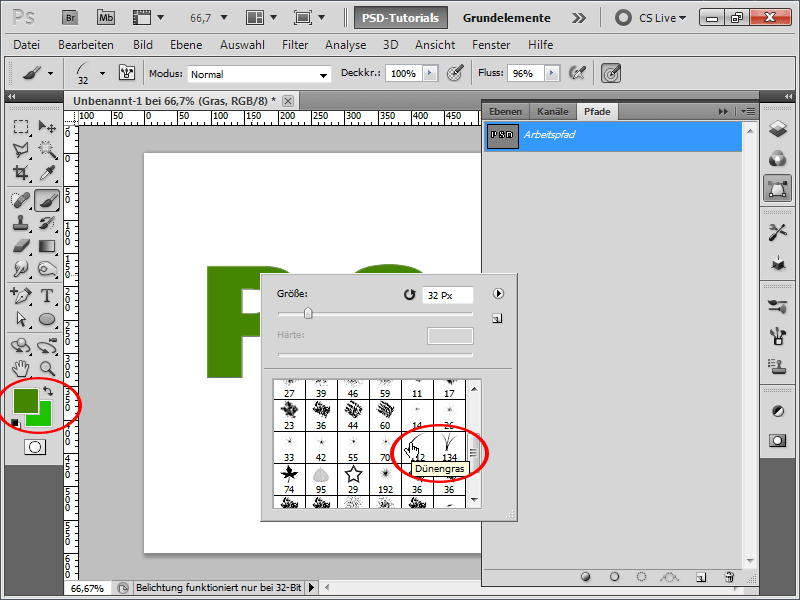Switch to the Kanäle tab
The height and width of the screenshot is (600, 800).
click(553, 111)
